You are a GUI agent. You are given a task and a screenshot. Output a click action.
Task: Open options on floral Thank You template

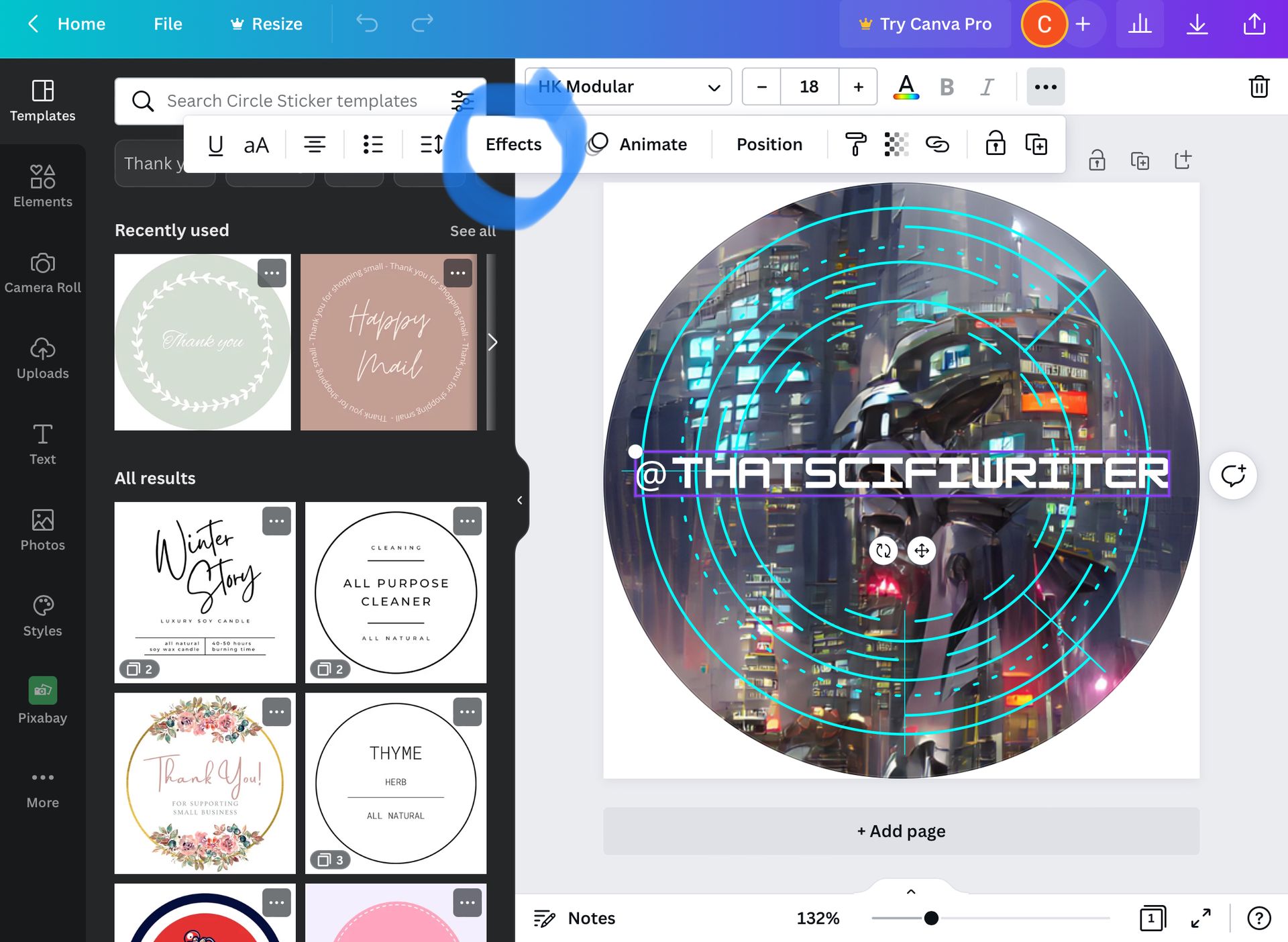point(276,712)
